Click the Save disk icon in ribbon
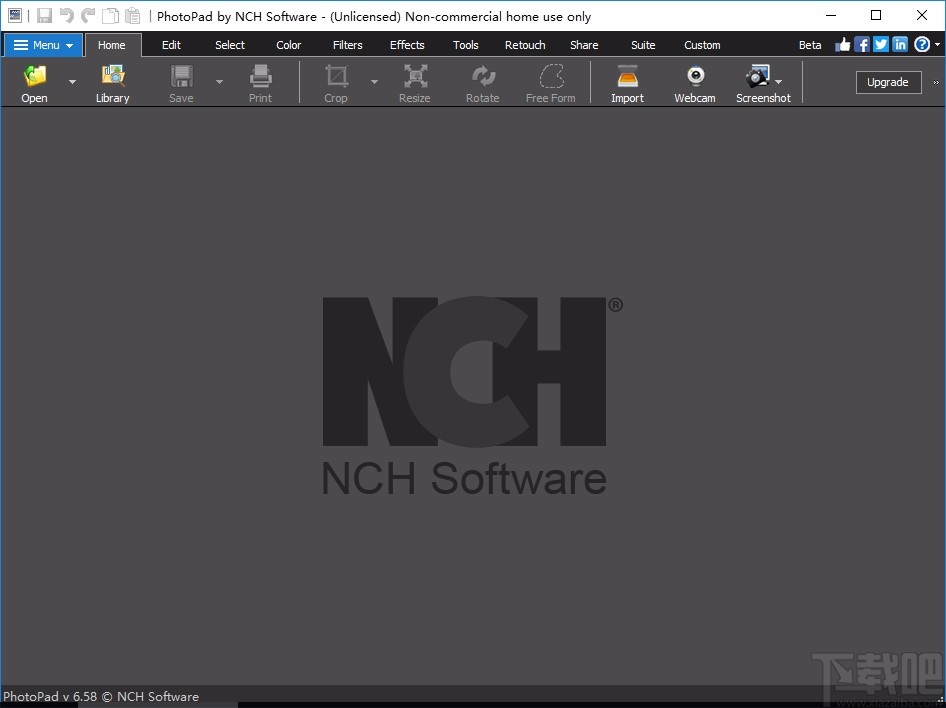Screen dimensions: 946x708 [x=182, y=76]
